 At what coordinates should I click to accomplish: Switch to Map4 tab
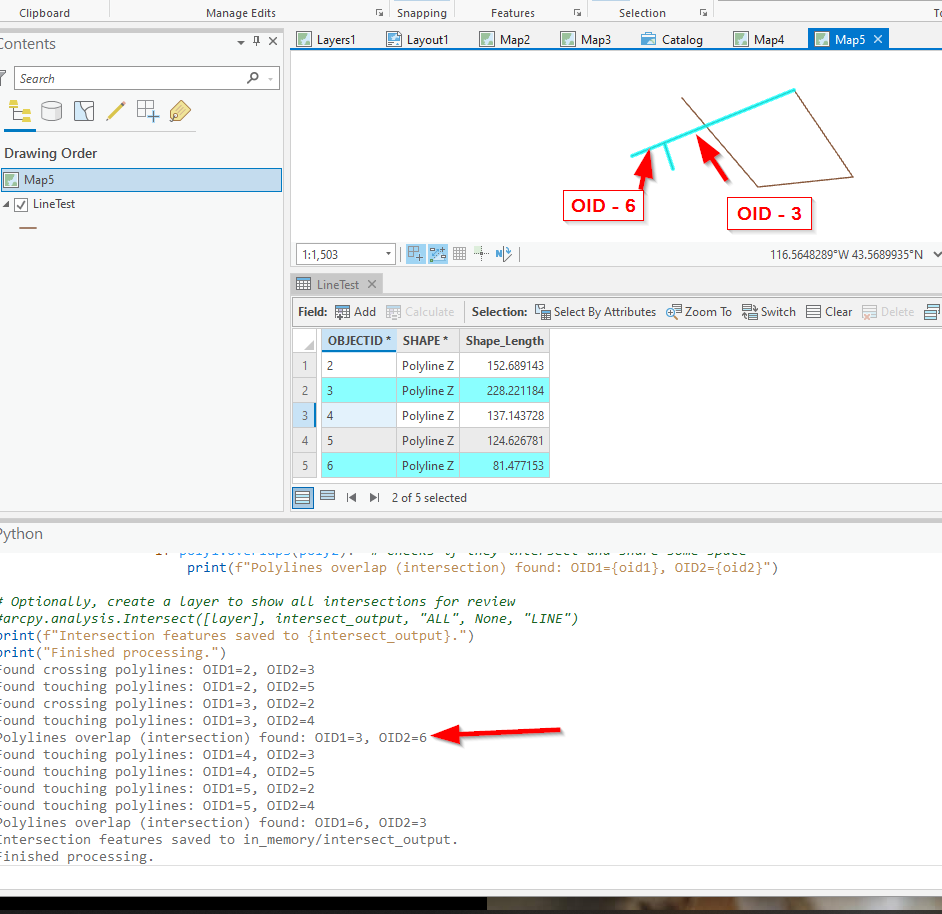click(759, 40)
